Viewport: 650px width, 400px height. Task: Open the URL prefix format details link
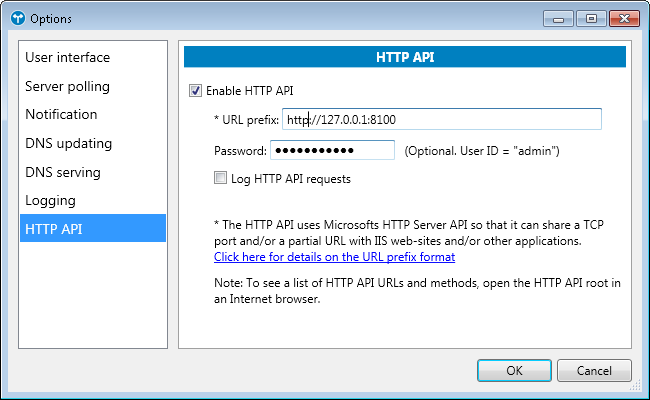tap(334, 257)
